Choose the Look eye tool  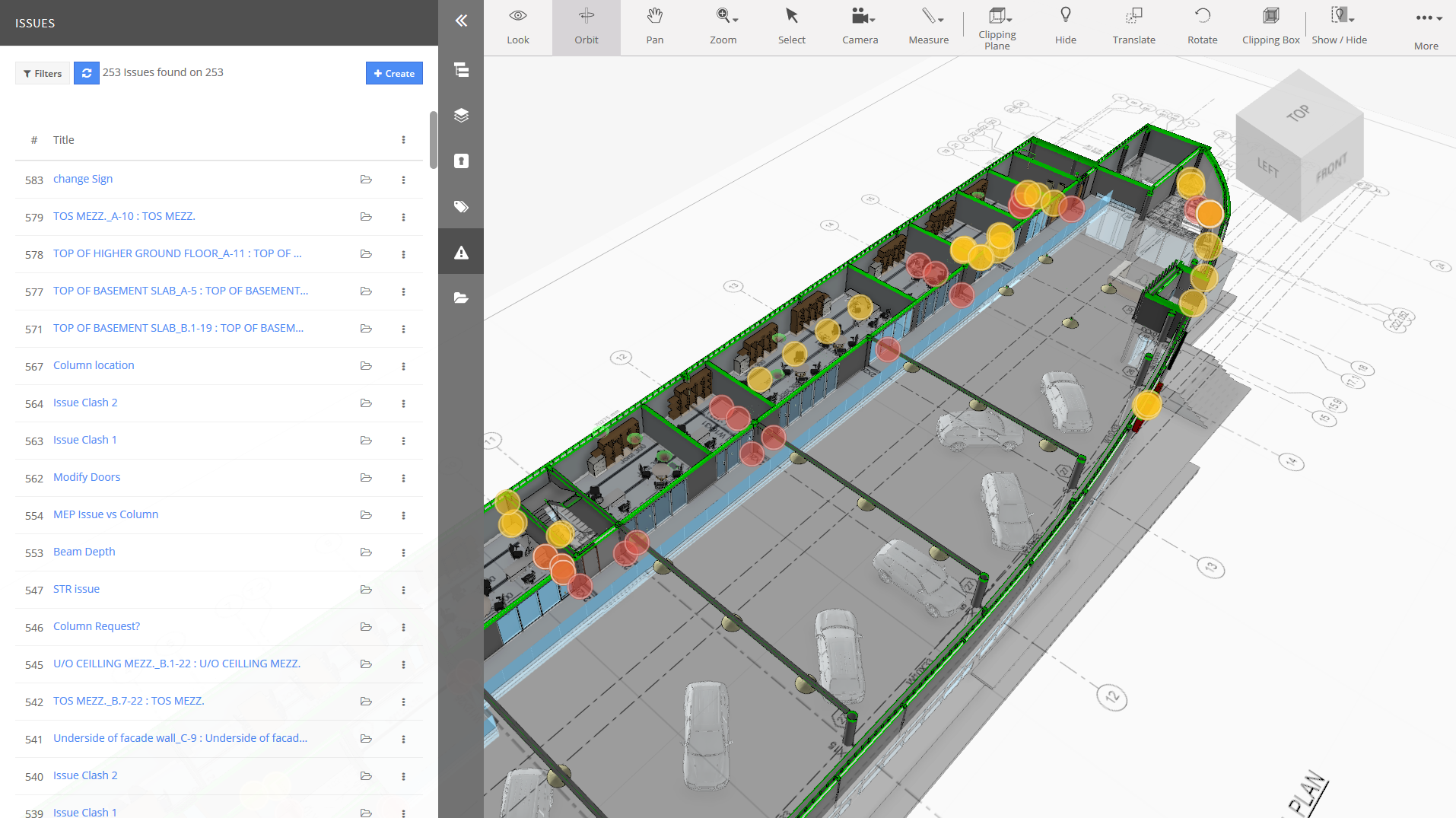tap(517, 27)
